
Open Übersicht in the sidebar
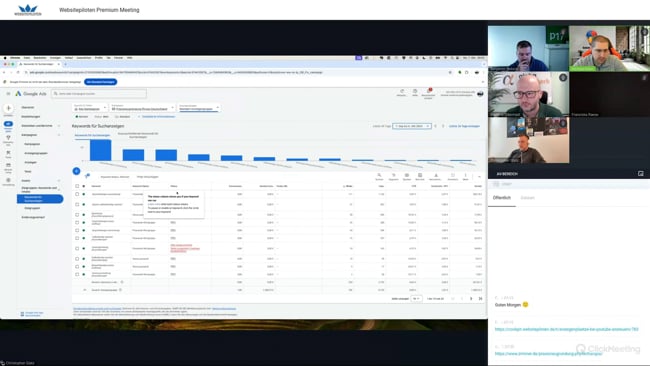[x=28, y=107]
